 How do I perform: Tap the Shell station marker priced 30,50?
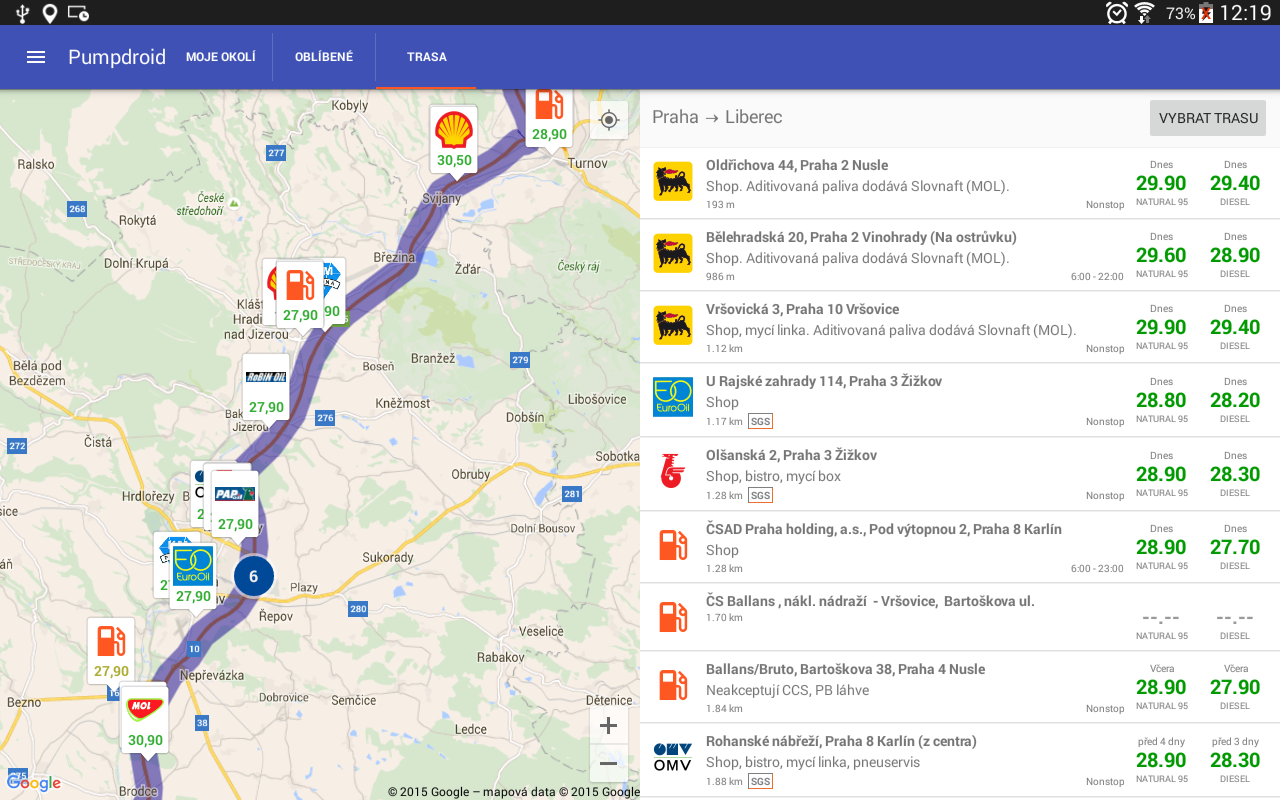pos(454,139)
